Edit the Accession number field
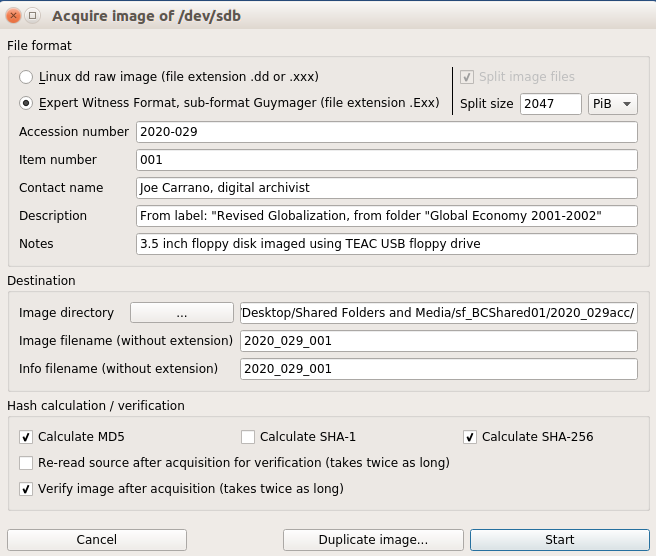This screenshot has height=556, width=656. (386, 132)
